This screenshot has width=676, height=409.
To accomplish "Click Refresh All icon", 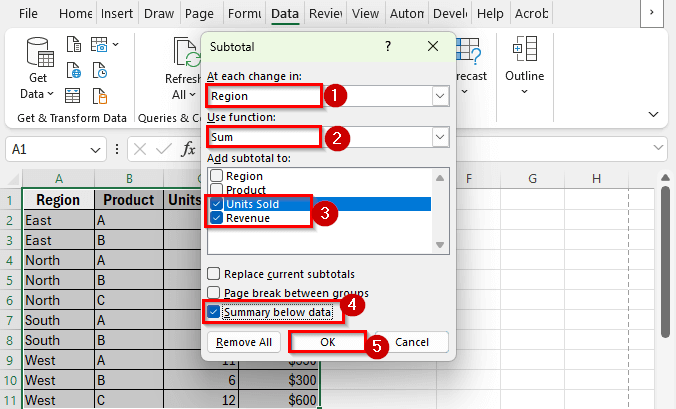I will tap(187, 52).
